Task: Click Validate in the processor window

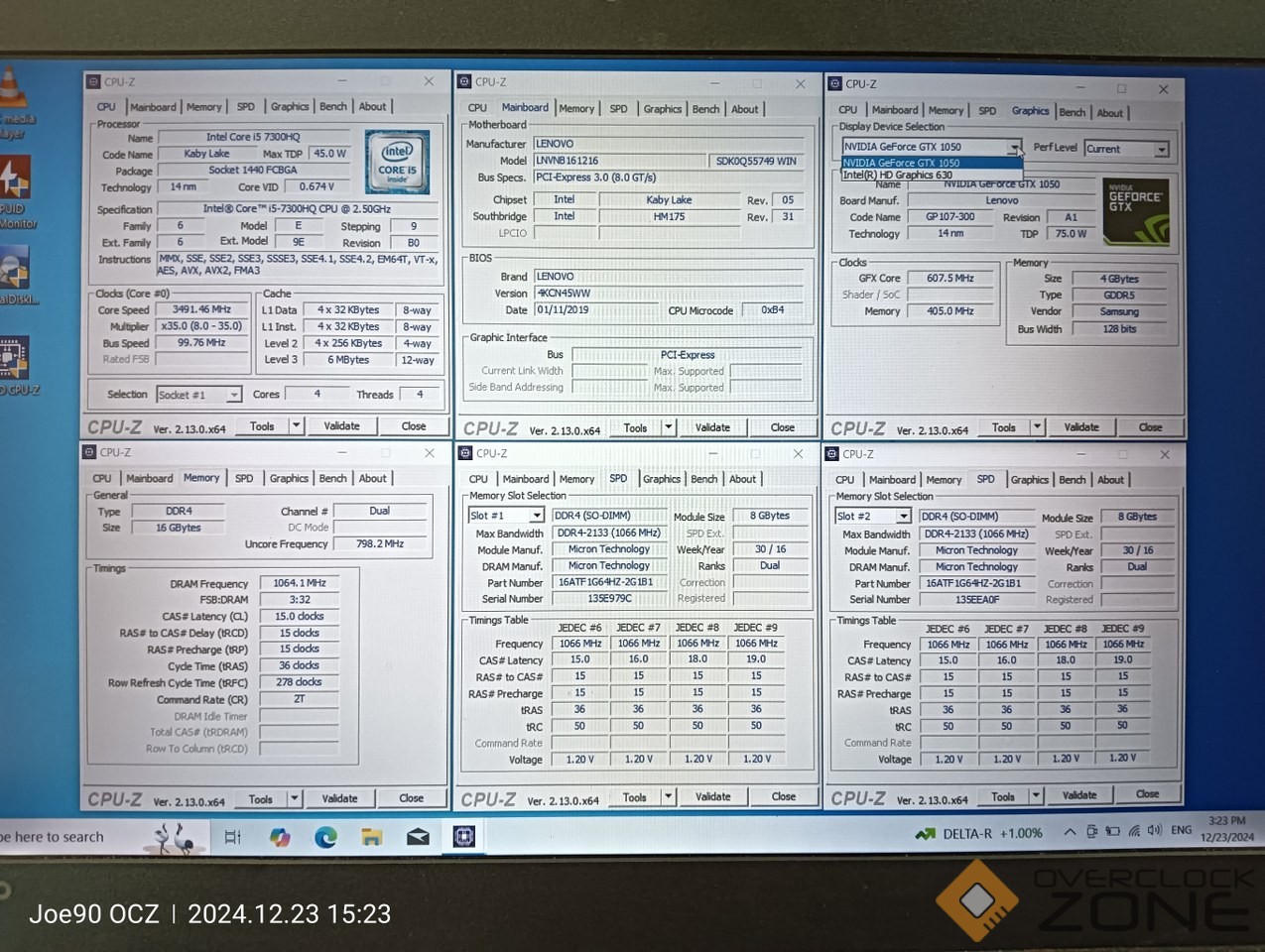Action: (342, 425)
